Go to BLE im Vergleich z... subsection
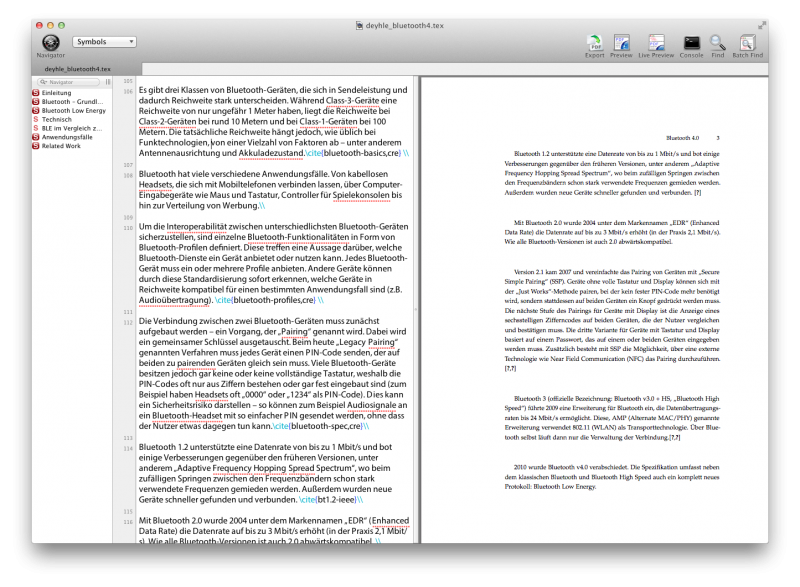800x587 pixels. pos(71,129)
